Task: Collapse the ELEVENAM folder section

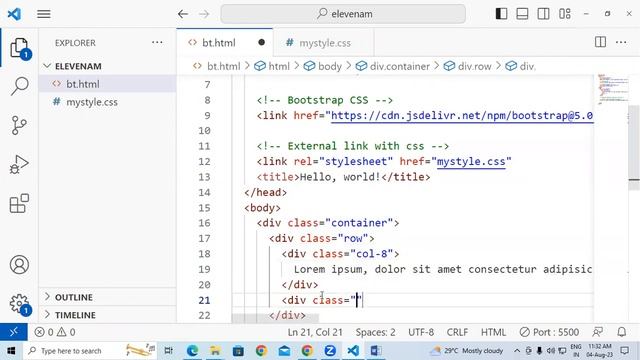Action: tap(108, 66)
